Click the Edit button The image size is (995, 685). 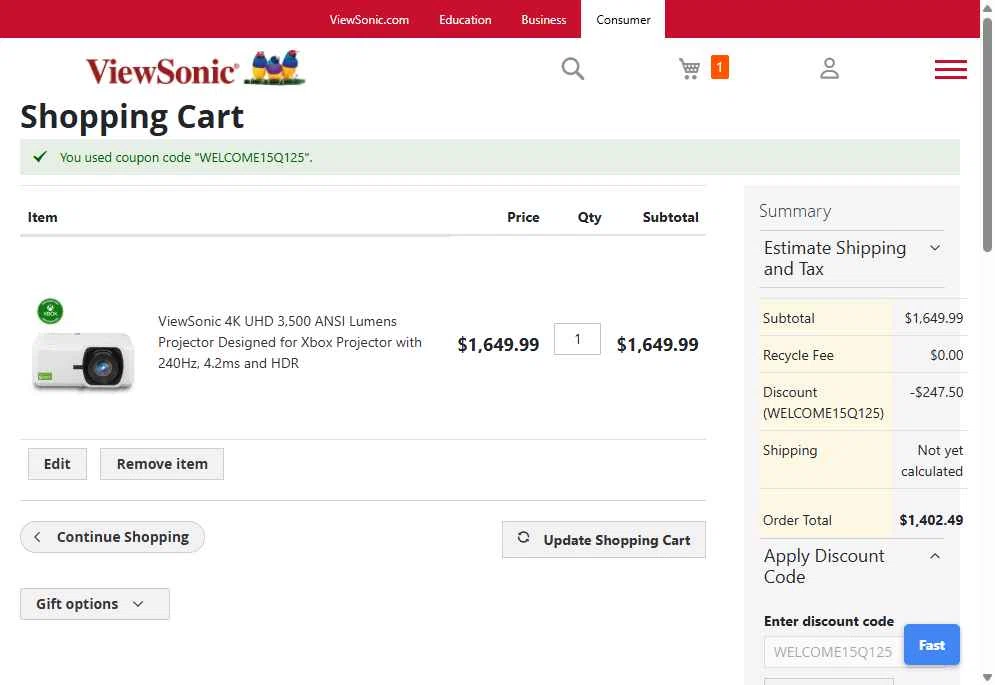tap(57, 464)
